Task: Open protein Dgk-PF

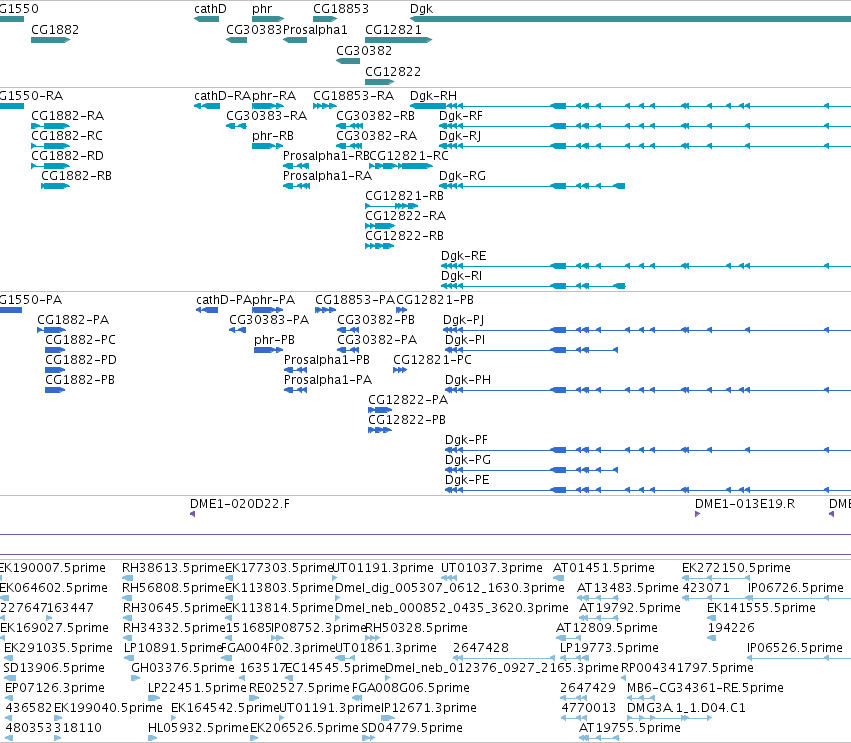Action: [466, 441]
